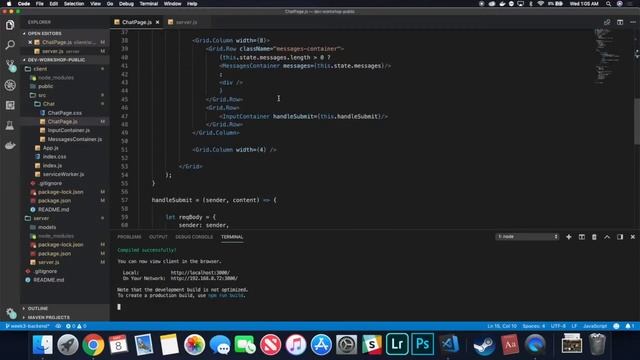Screen dimensions: 640x360
Task: Open InputContainer.js in explorer
Action: (69, 130)
